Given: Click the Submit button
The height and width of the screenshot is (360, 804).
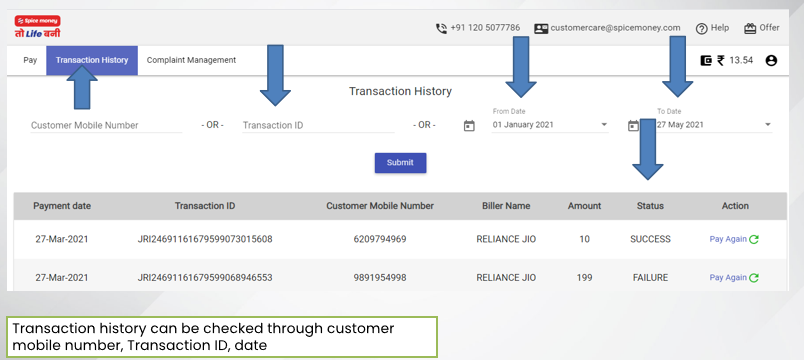Looking at the screenshot, I should click(400, 163).
